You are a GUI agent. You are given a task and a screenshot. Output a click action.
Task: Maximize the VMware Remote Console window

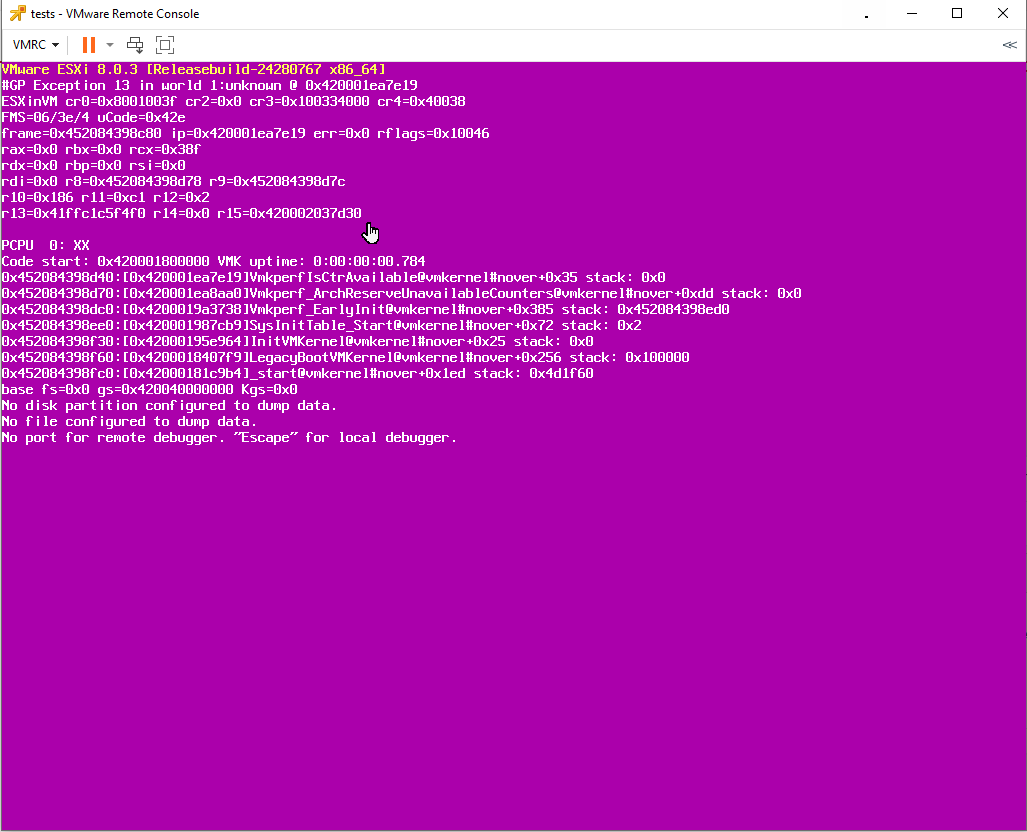(957, 13)
